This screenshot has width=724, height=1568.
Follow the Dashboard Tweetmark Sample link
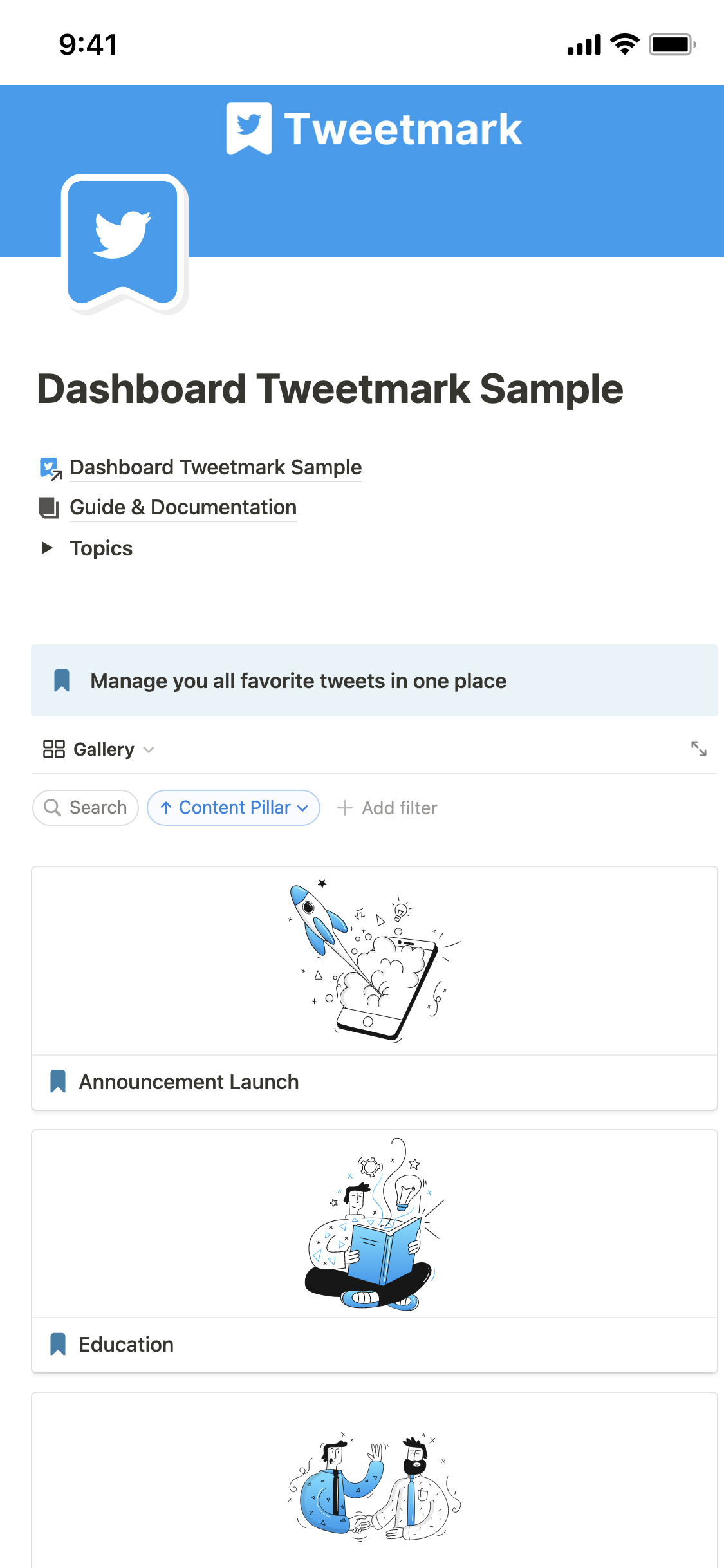coord(215,467)
